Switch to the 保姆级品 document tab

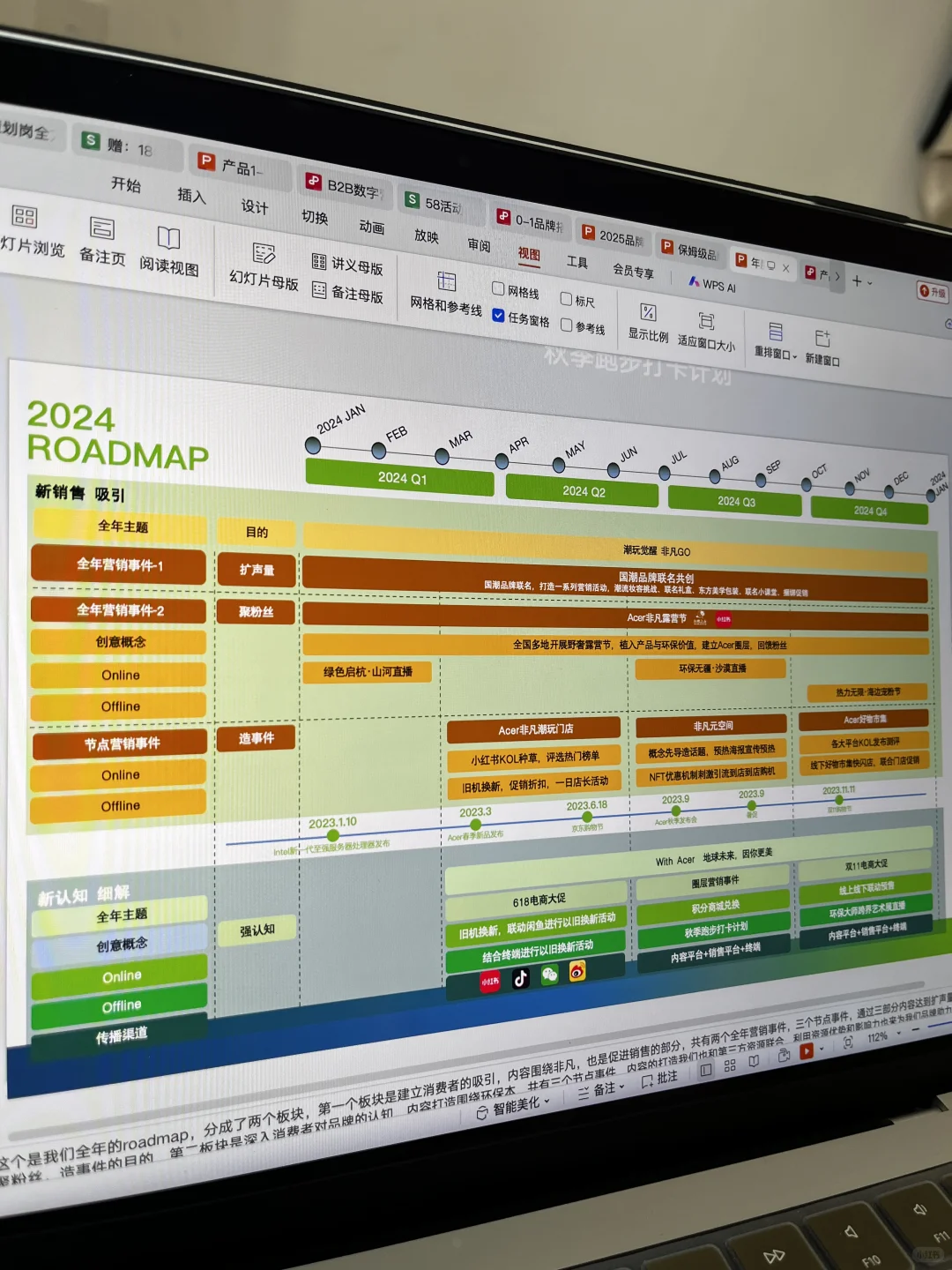click(689, 250)
